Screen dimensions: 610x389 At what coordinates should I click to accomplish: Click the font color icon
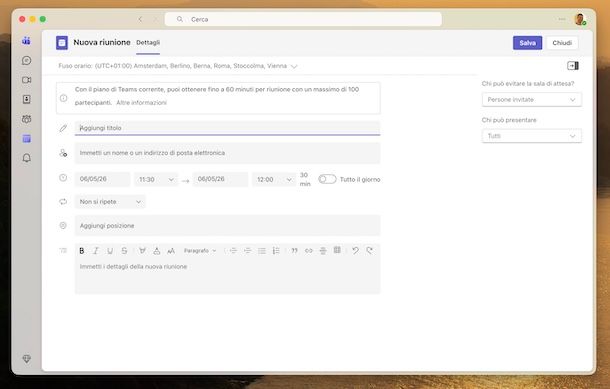pos(156,251)
